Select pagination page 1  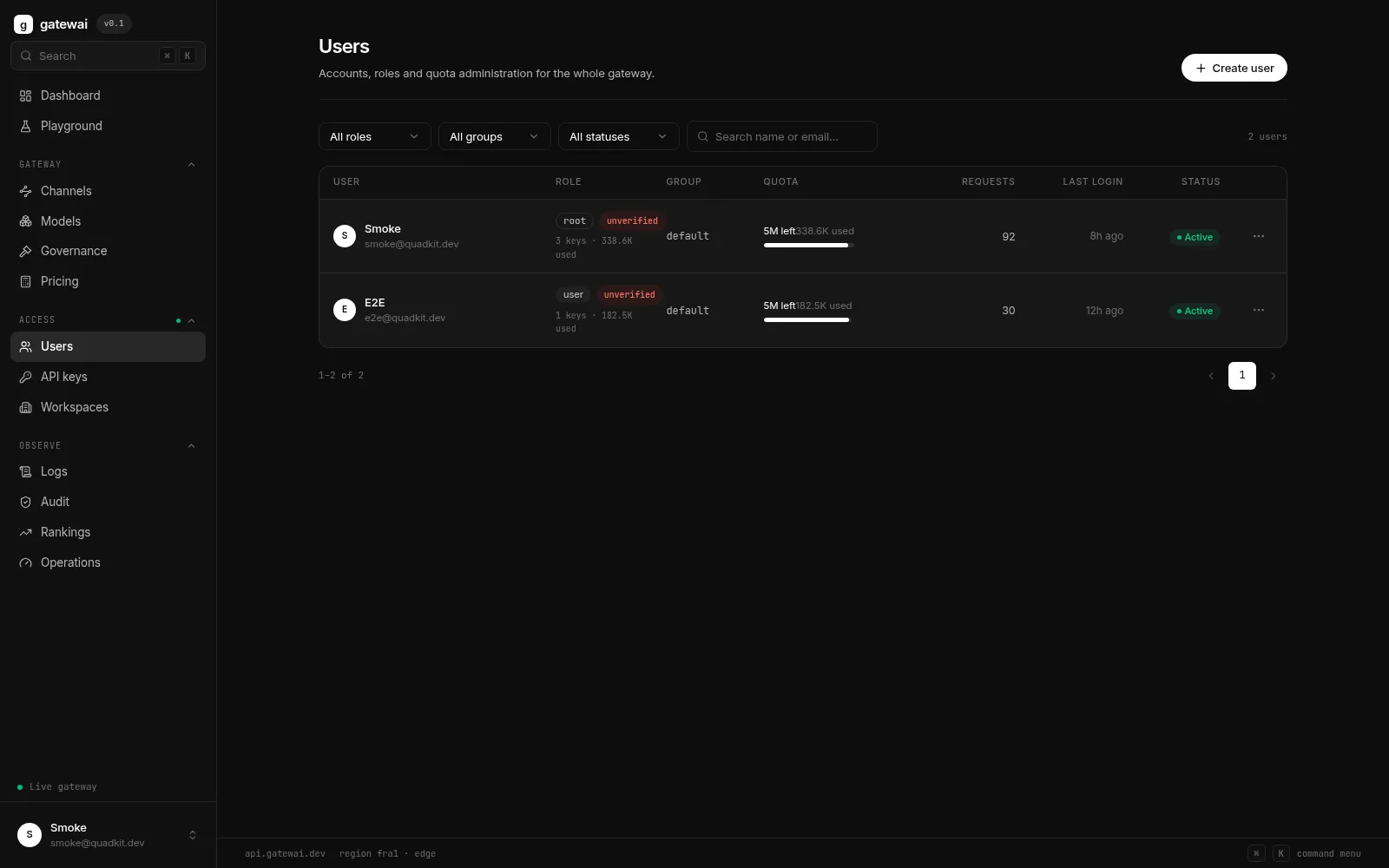point(1242,376)
